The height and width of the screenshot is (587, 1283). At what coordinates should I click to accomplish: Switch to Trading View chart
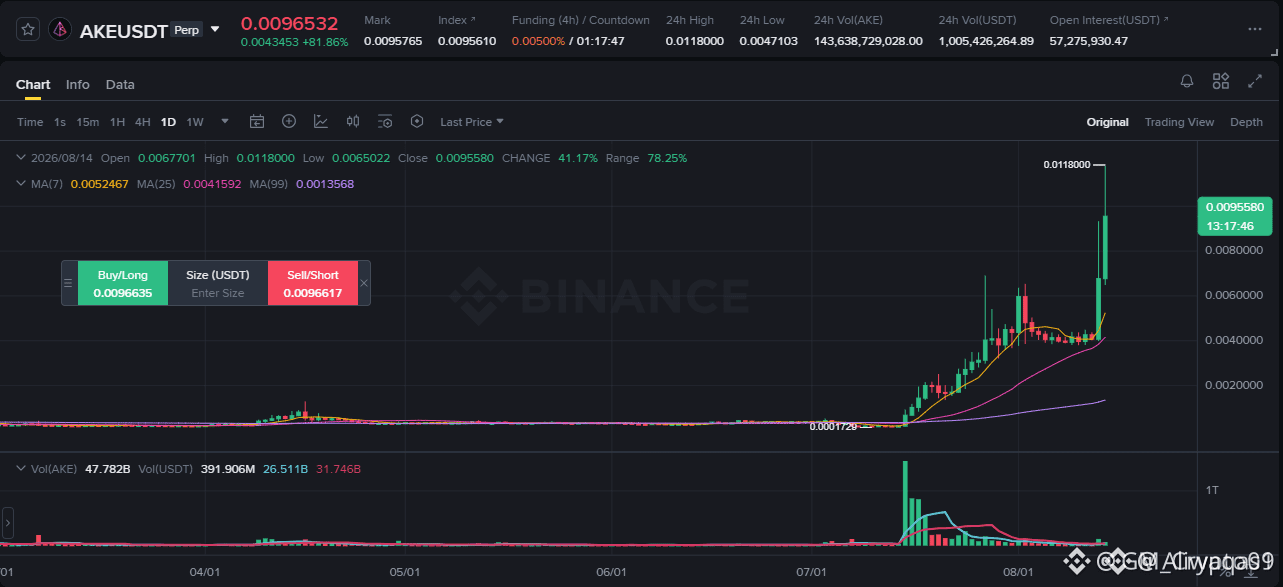[1179, 122]
